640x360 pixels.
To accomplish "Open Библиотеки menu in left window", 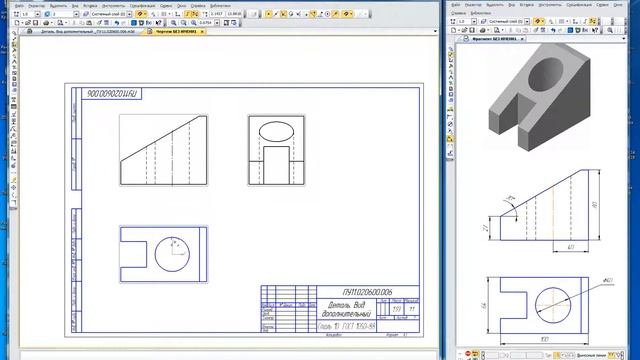I will point(220,6).
